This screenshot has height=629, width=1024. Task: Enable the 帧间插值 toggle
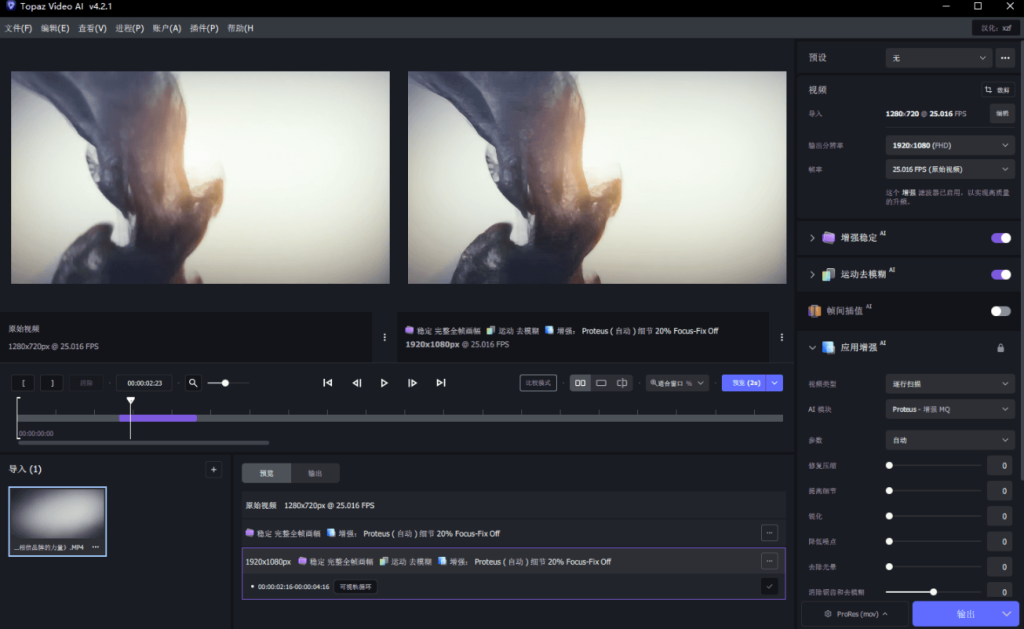click(1000, 311)
